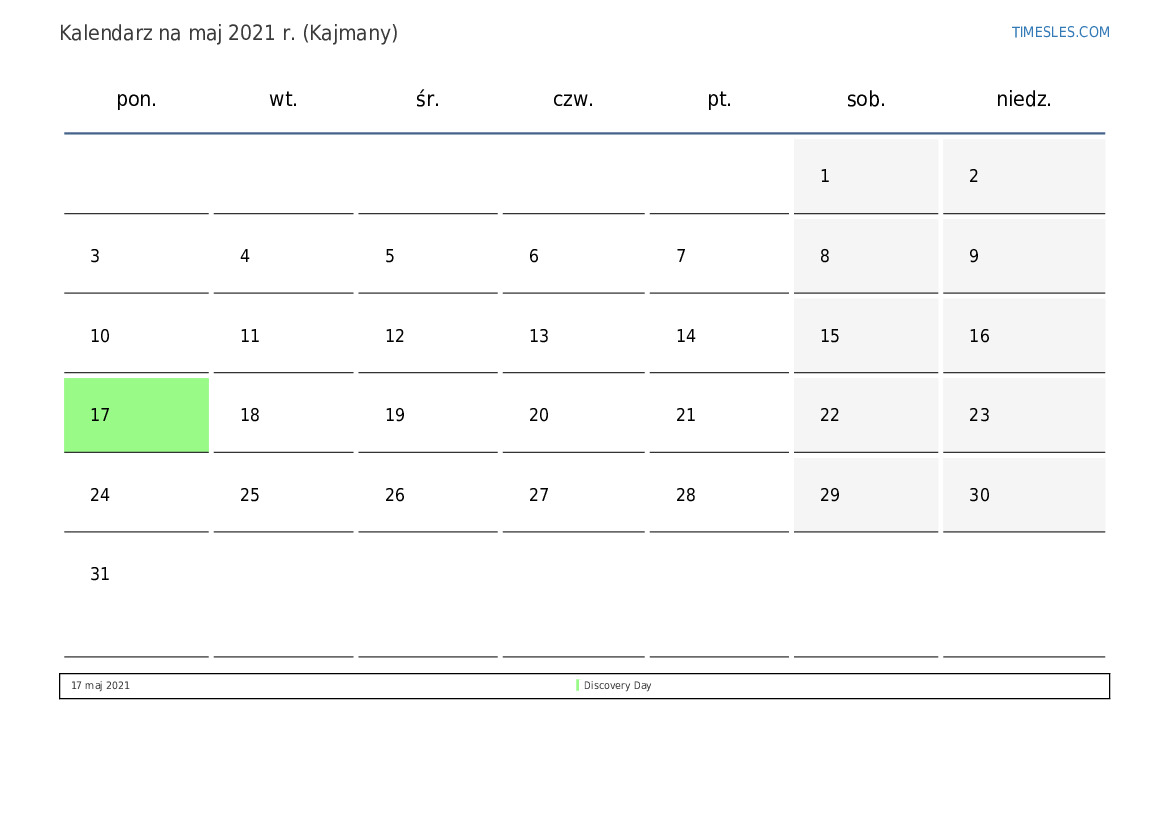The height and width of the screenshot is (827, 1169).
Task: Click day 26 in the calendar
Action: (x=428, y=494)
